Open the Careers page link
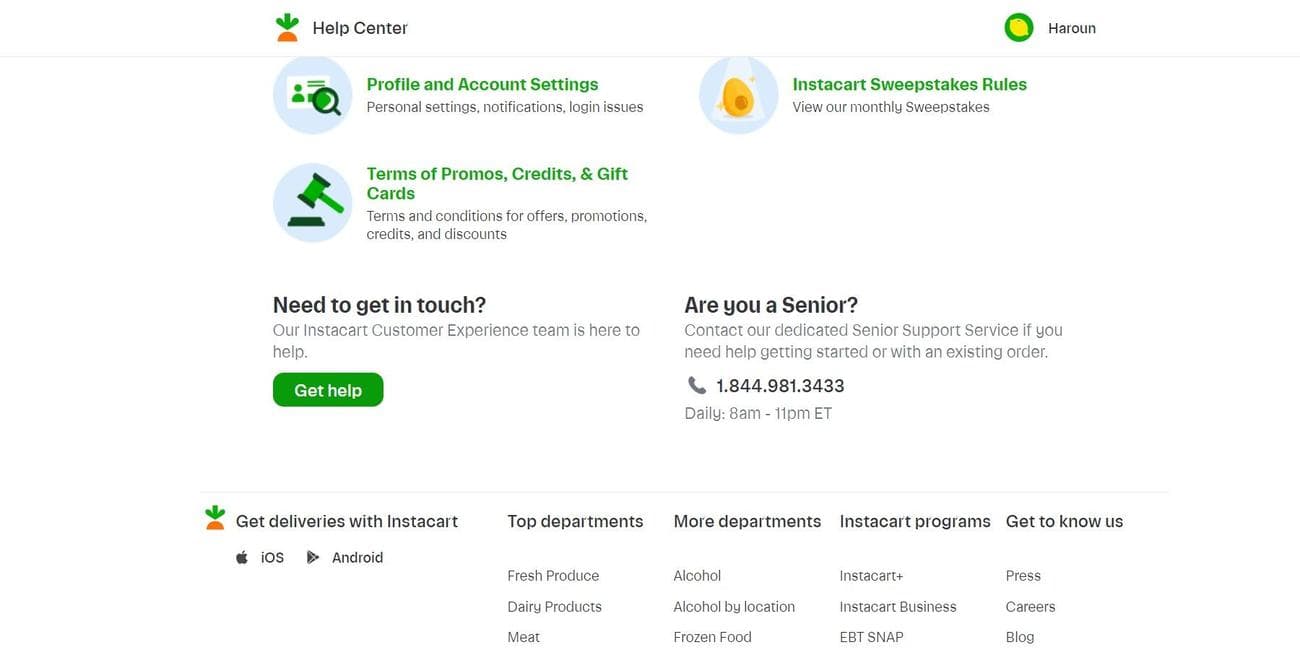Screen dimensions: 1300x650 click(x=1029, y=606)
